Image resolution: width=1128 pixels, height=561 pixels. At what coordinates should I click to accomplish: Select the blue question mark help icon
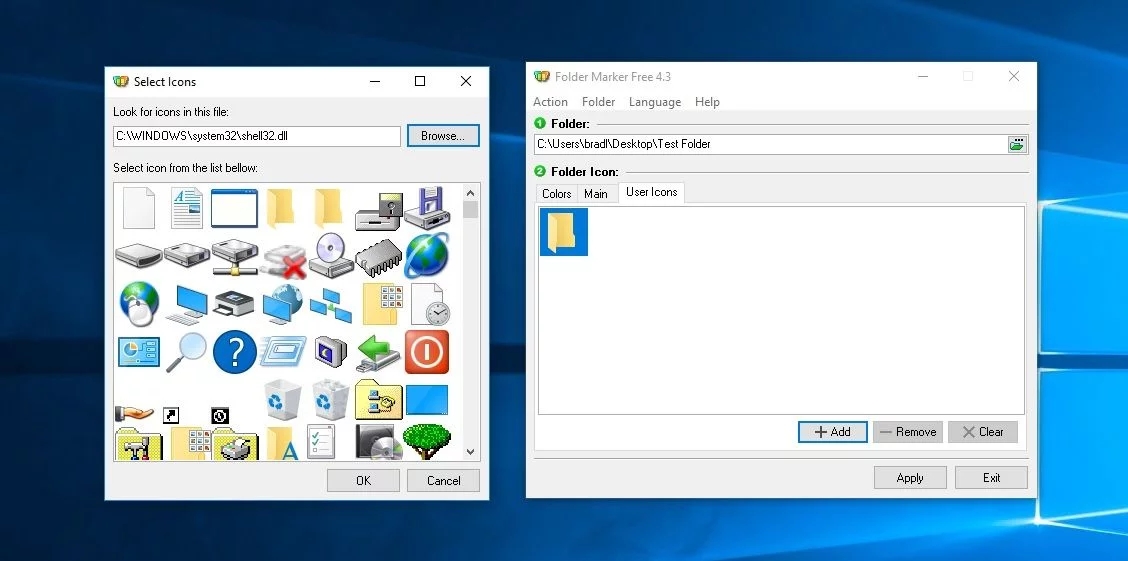[x=235, y=352]
